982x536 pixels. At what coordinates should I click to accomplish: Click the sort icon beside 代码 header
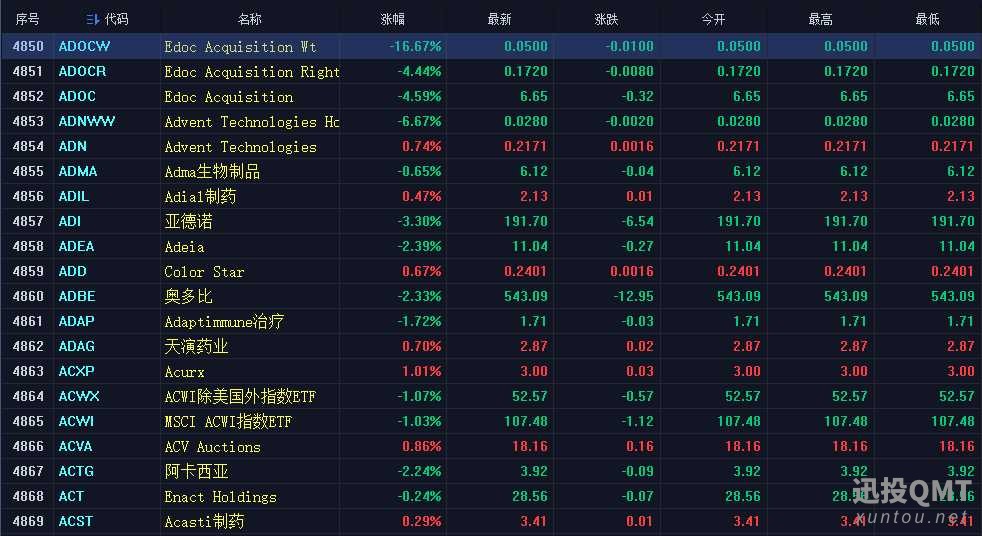[x=92, y=20]
